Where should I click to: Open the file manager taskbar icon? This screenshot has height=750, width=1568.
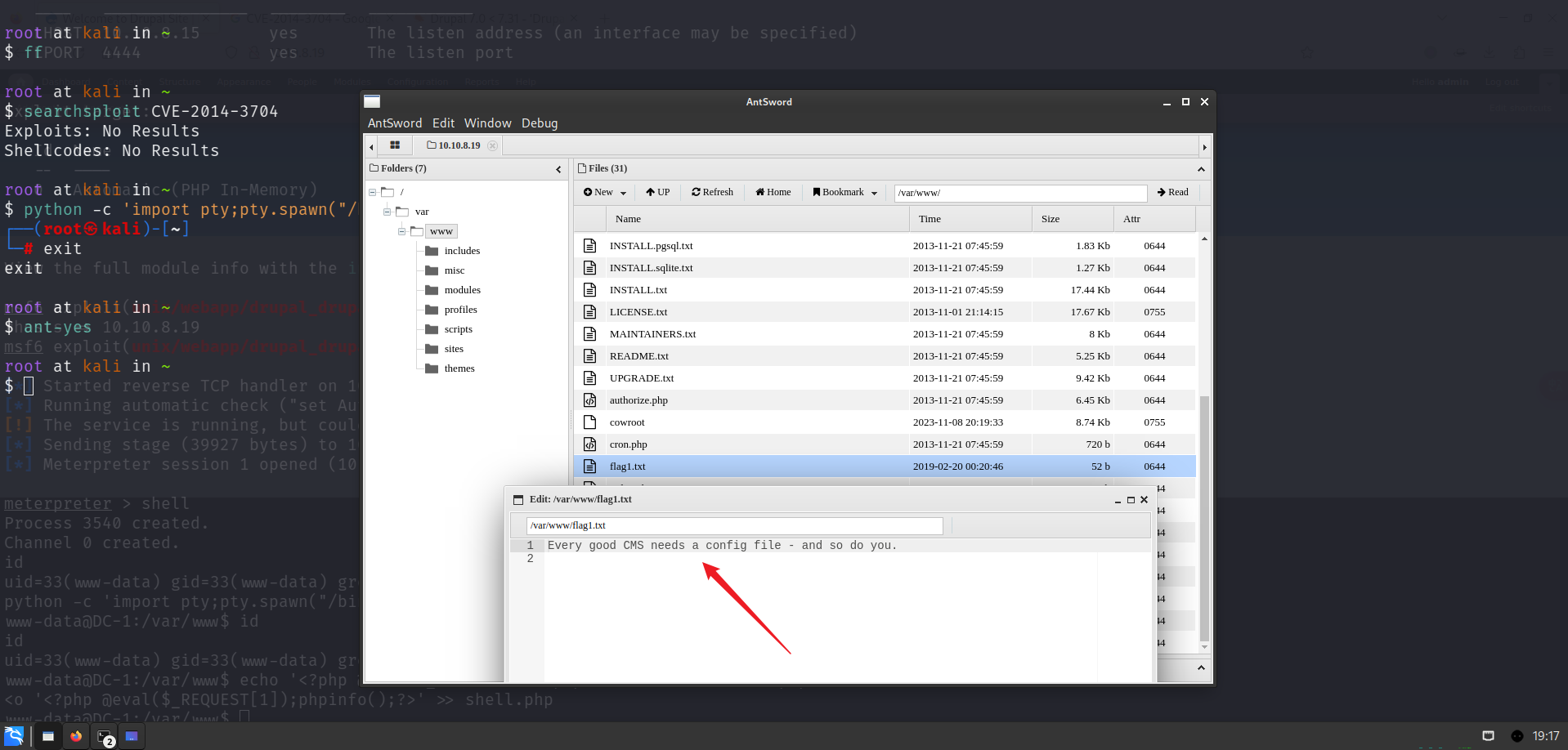[48, 736]
